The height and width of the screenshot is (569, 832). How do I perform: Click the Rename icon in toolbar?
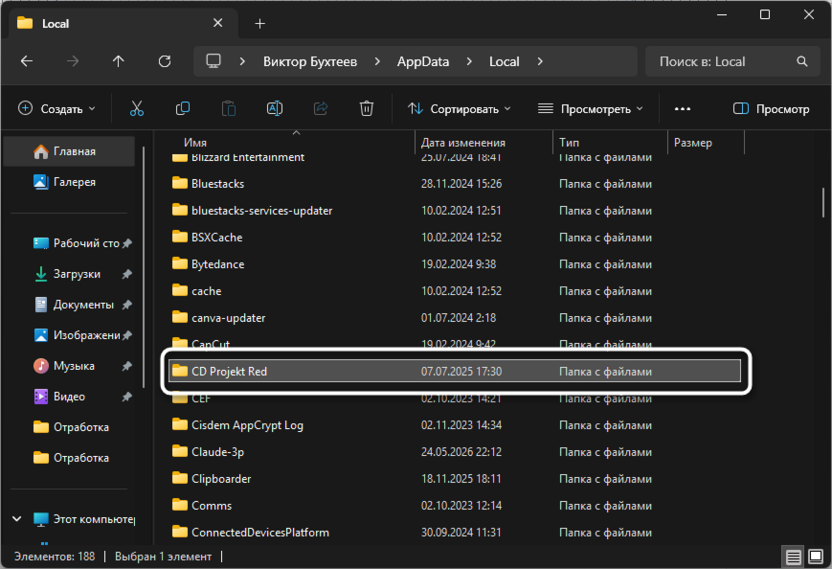coord(274,109)
